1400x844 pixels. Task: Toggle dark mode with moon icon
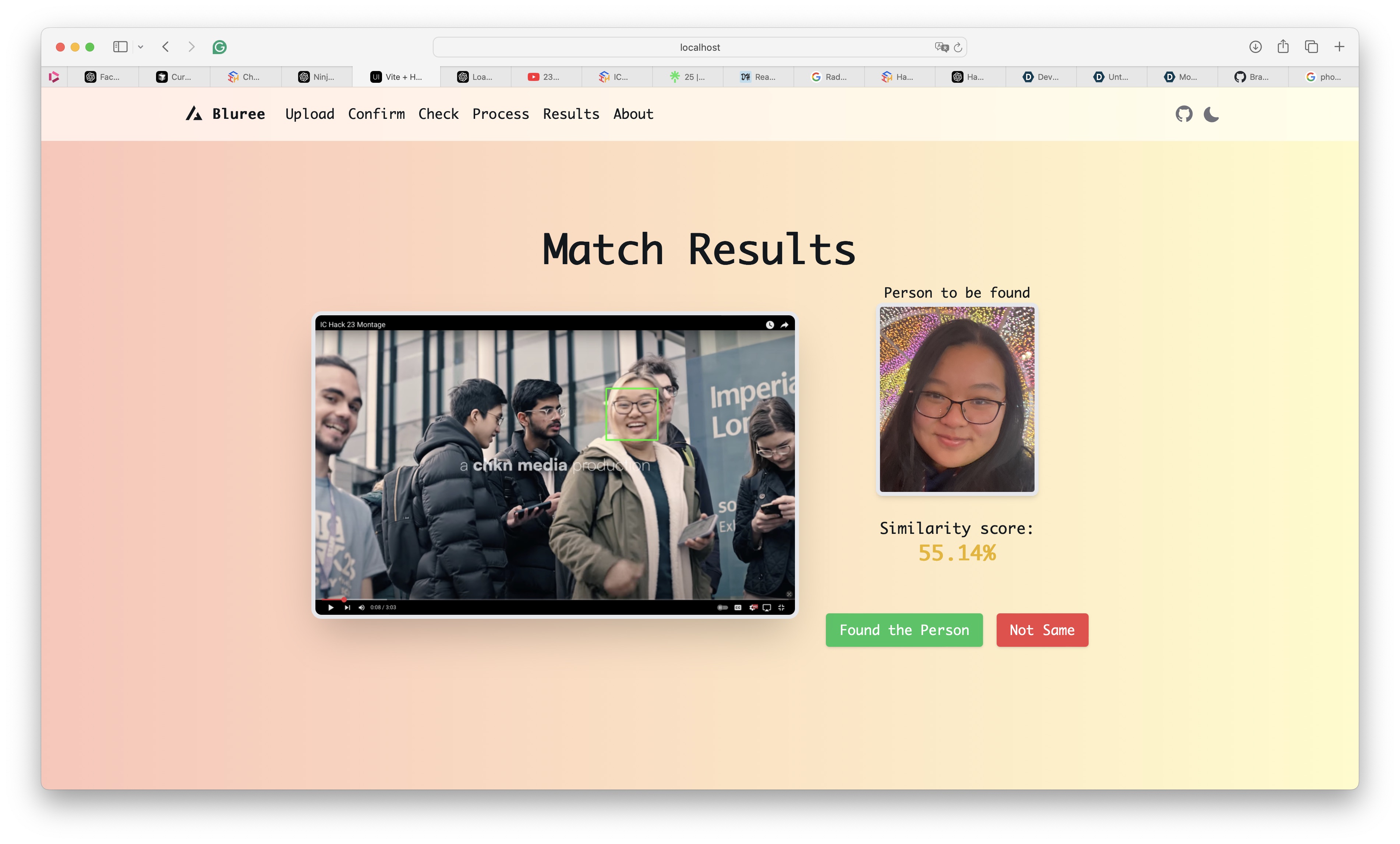pyautogui.click(x=1211, y=114)
